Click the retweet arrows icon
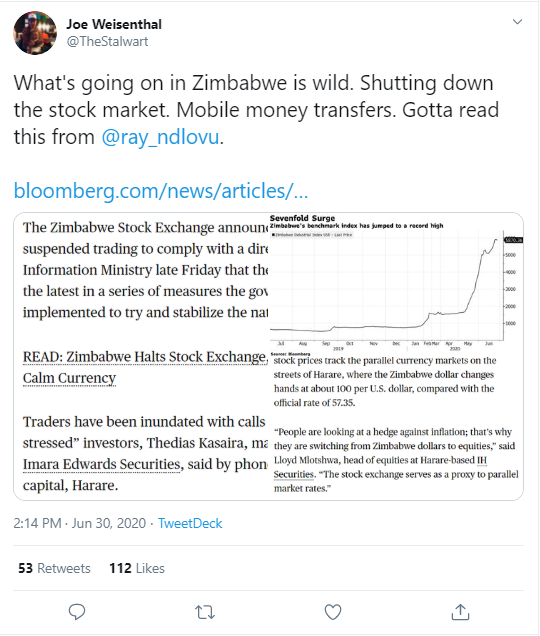The image size is (540, 636). (x=205, y=612)
